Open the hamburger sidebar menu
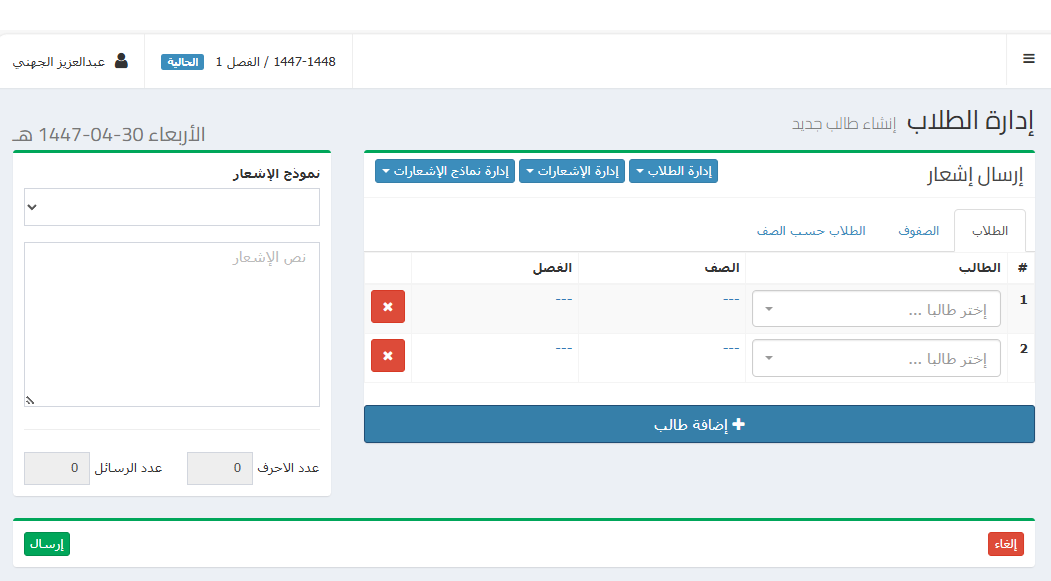1051x581 pixels. tap(1028, 59)
